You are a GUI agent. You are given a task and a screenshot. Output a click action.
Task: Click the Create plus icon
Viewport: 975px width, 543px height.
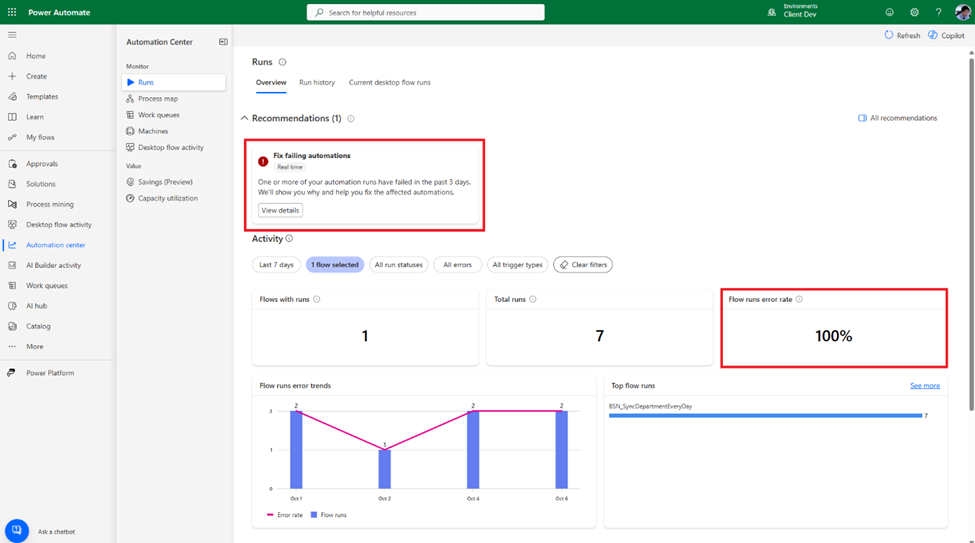click(12, 76)
